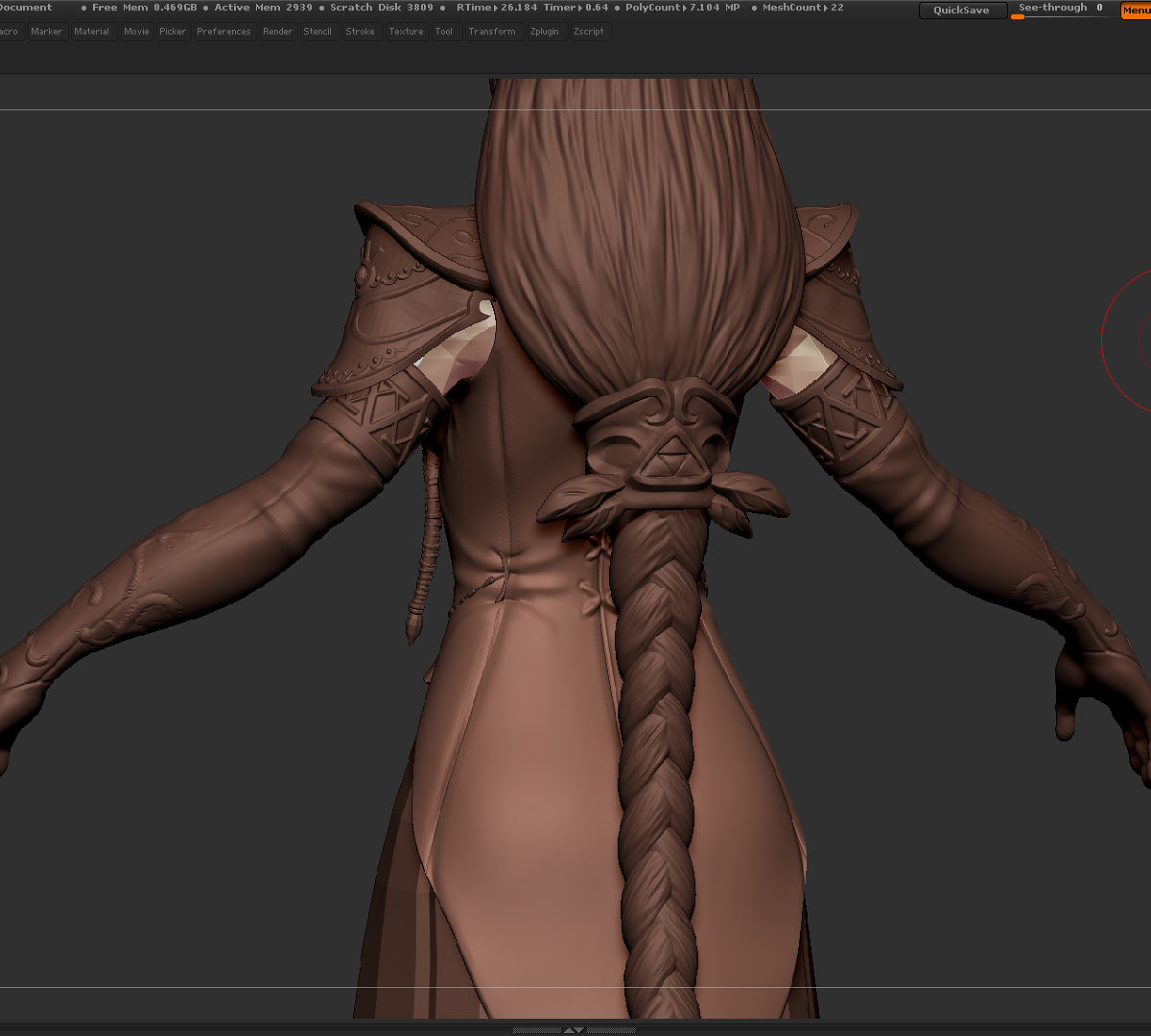Viewport: 1151px width, 1036px height.
Task: Open the Stroke menu
Action: 361,32
